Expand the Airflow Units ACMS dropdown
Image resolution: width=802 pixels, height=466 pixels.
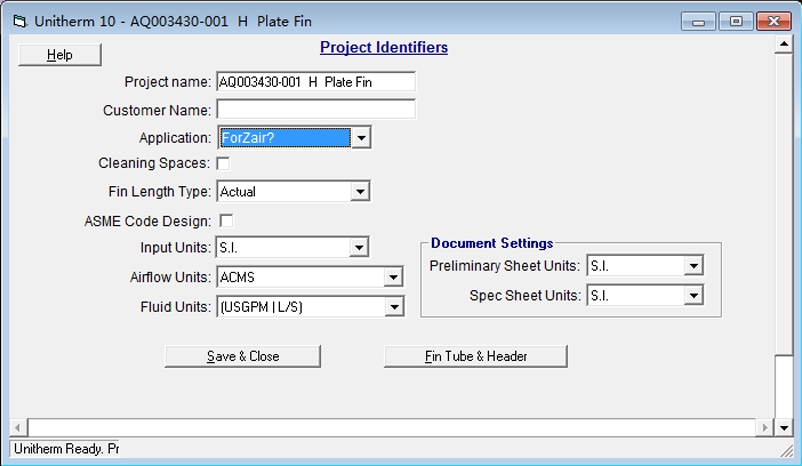[393, 277]
